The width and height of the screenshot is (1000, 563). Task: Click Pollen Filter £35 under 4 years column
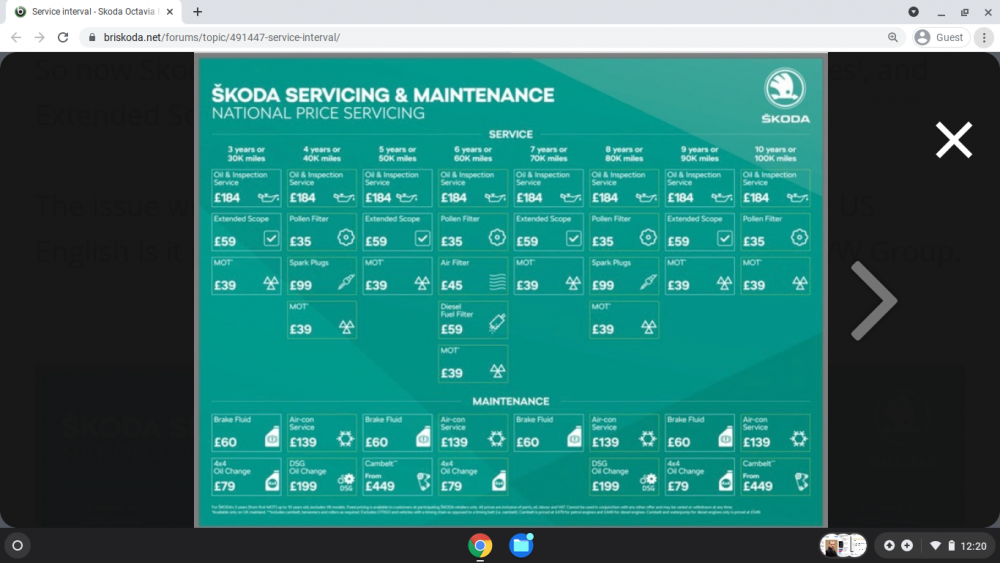coord(321,231)
